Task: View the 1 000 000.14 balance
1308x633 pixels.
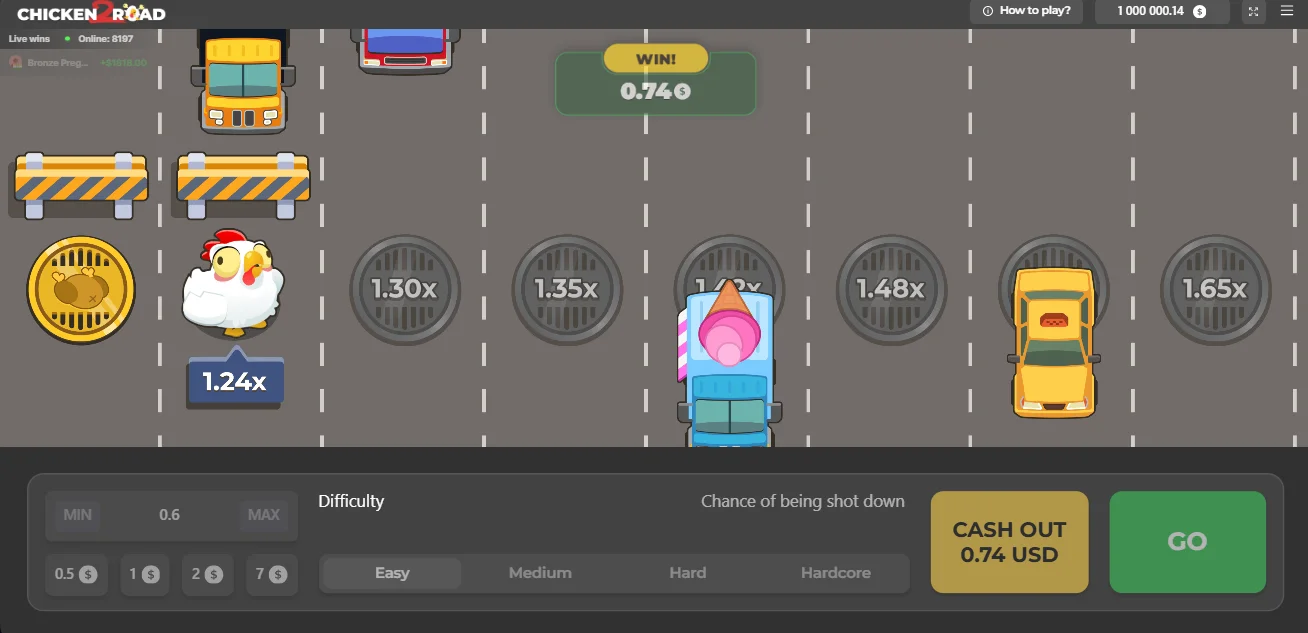Action: point(1162,11)
